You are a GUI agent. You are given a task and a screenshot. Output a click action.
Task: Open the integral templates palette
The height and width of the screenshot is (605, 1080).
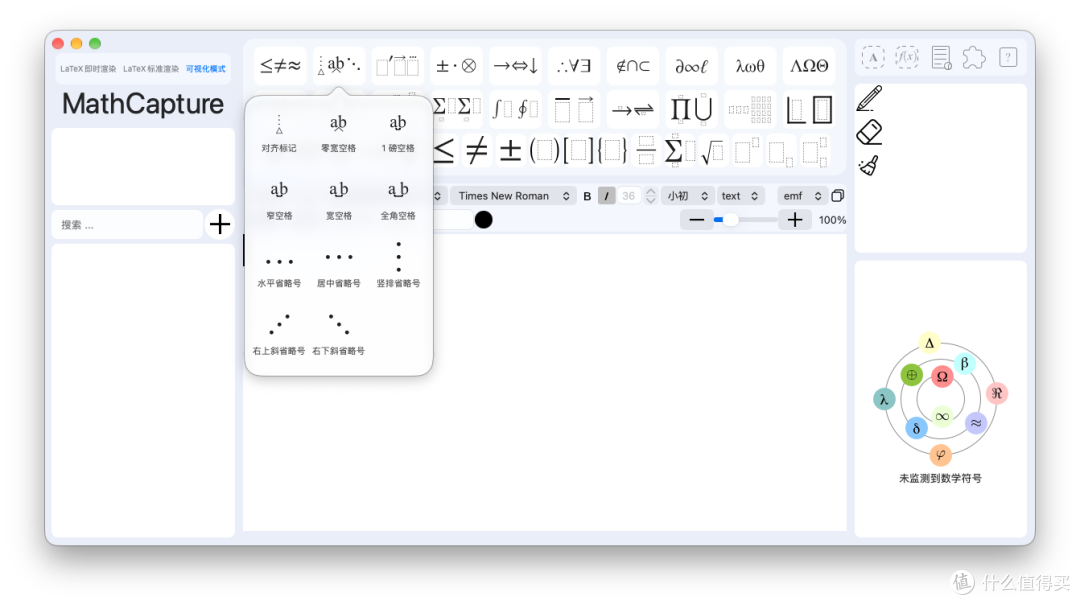point(515,109)
